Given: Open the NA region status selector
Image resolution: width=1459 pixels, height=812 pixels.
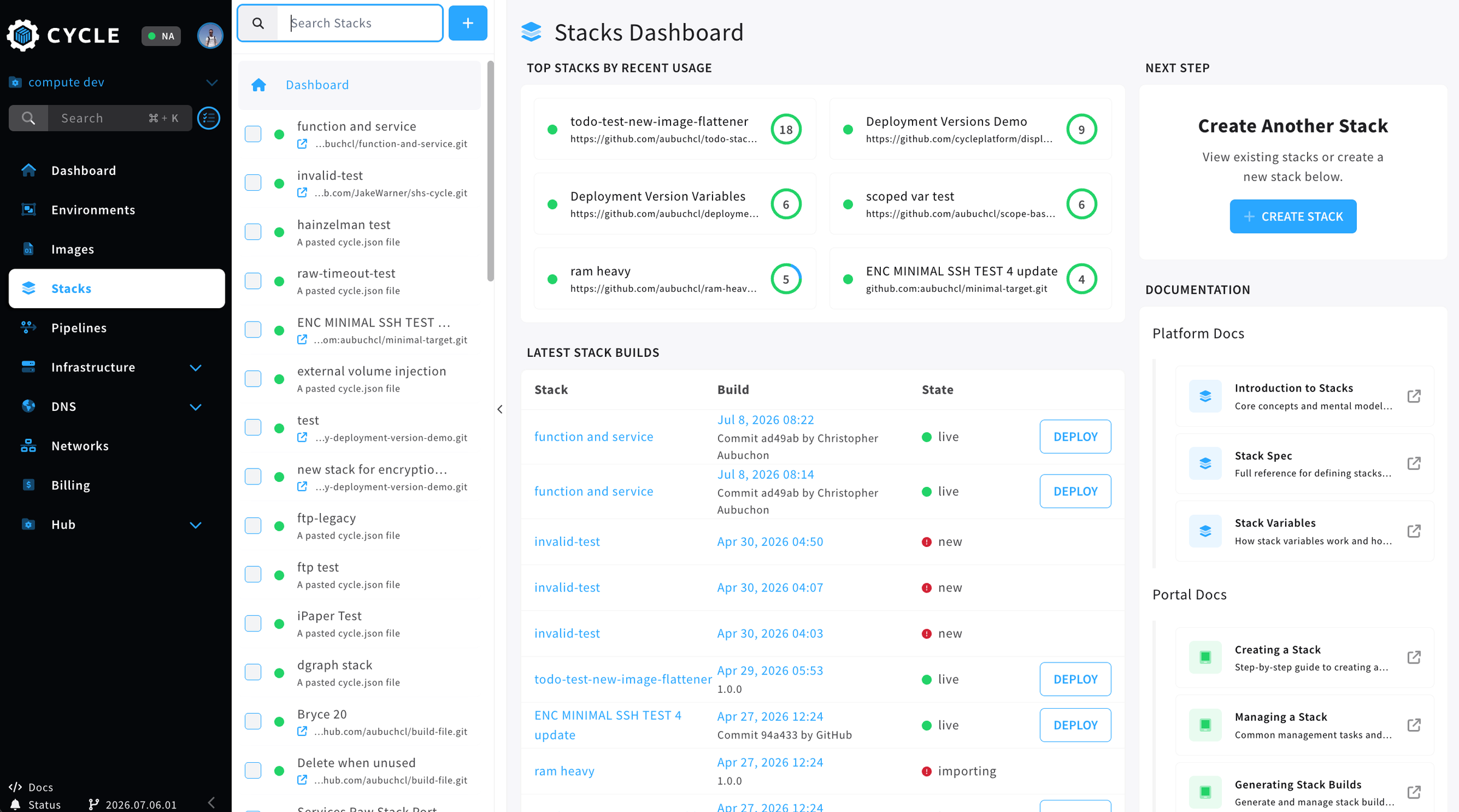Looking at the screenshot, I should [161, 36].
